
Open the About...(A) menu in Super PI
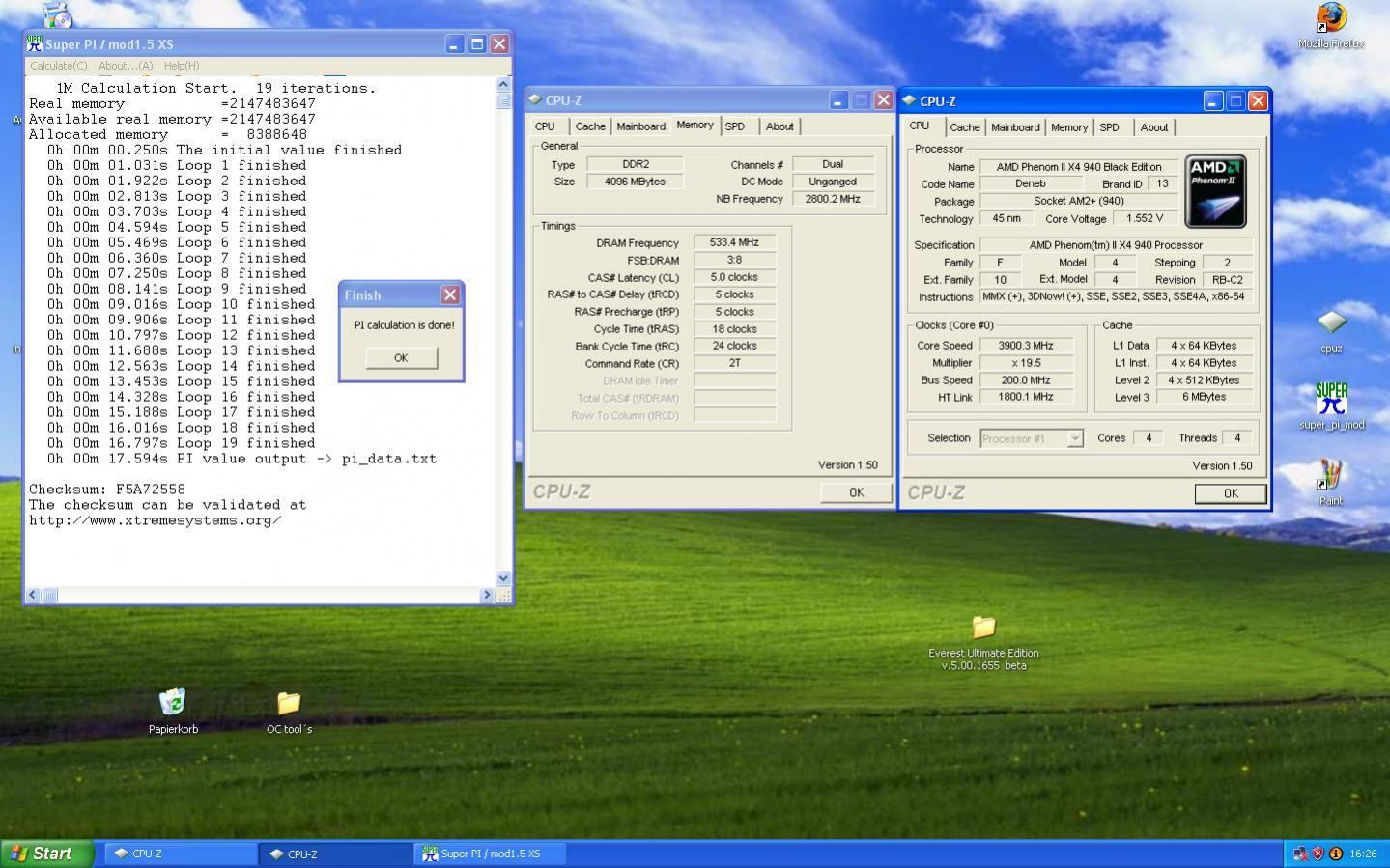pyautogui.click(x=126, y=66)
